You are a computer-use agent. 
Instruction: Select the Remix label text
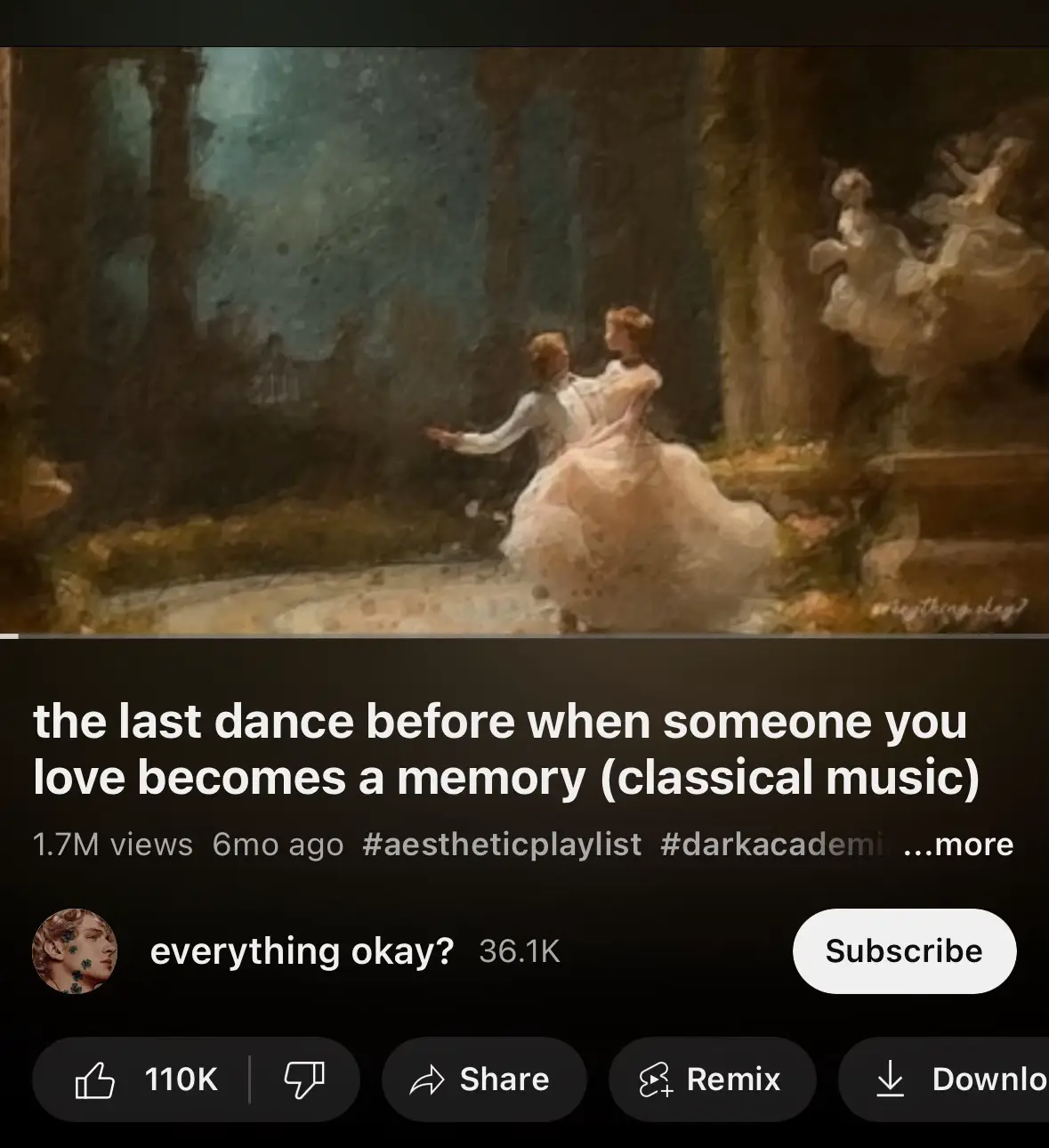(x=734, y=1079)
